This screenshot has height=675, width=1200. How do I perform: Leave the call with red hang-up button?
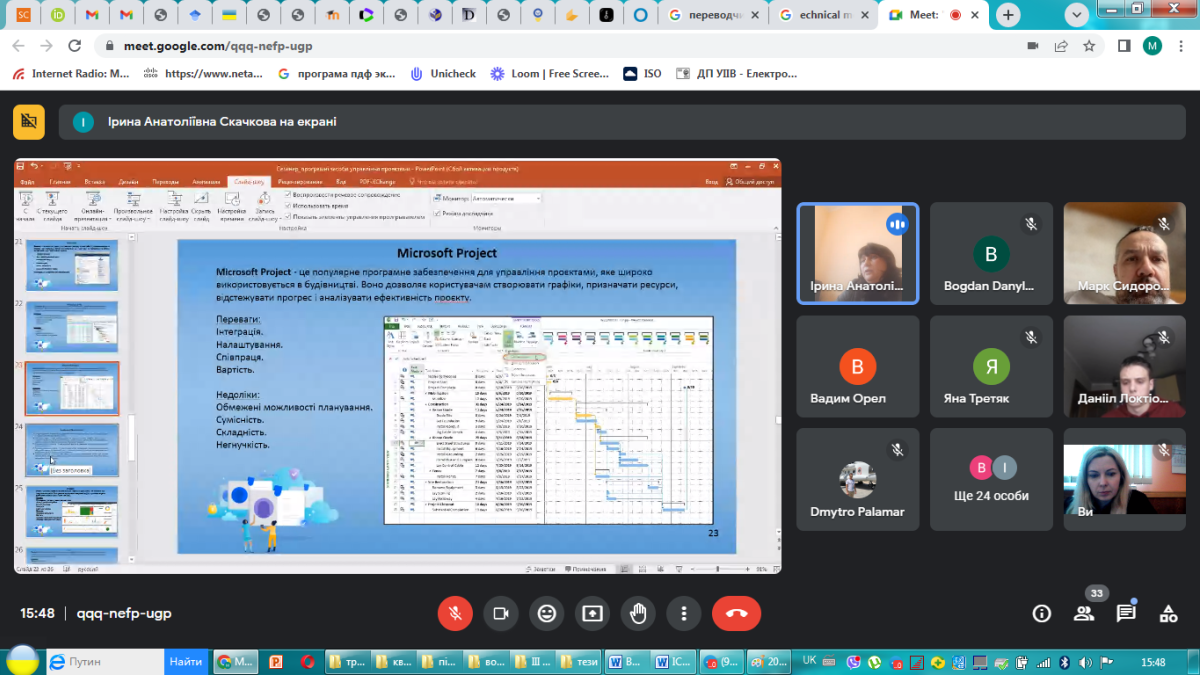[736, 613]
